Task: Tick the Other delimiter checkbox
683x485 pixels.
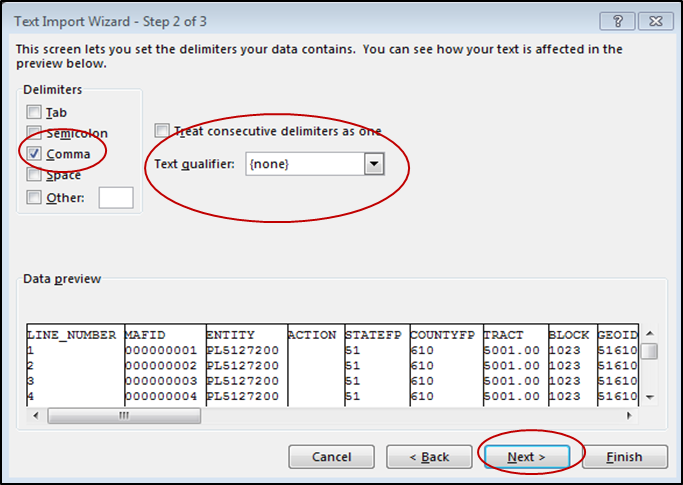Action: coord(35,198)
